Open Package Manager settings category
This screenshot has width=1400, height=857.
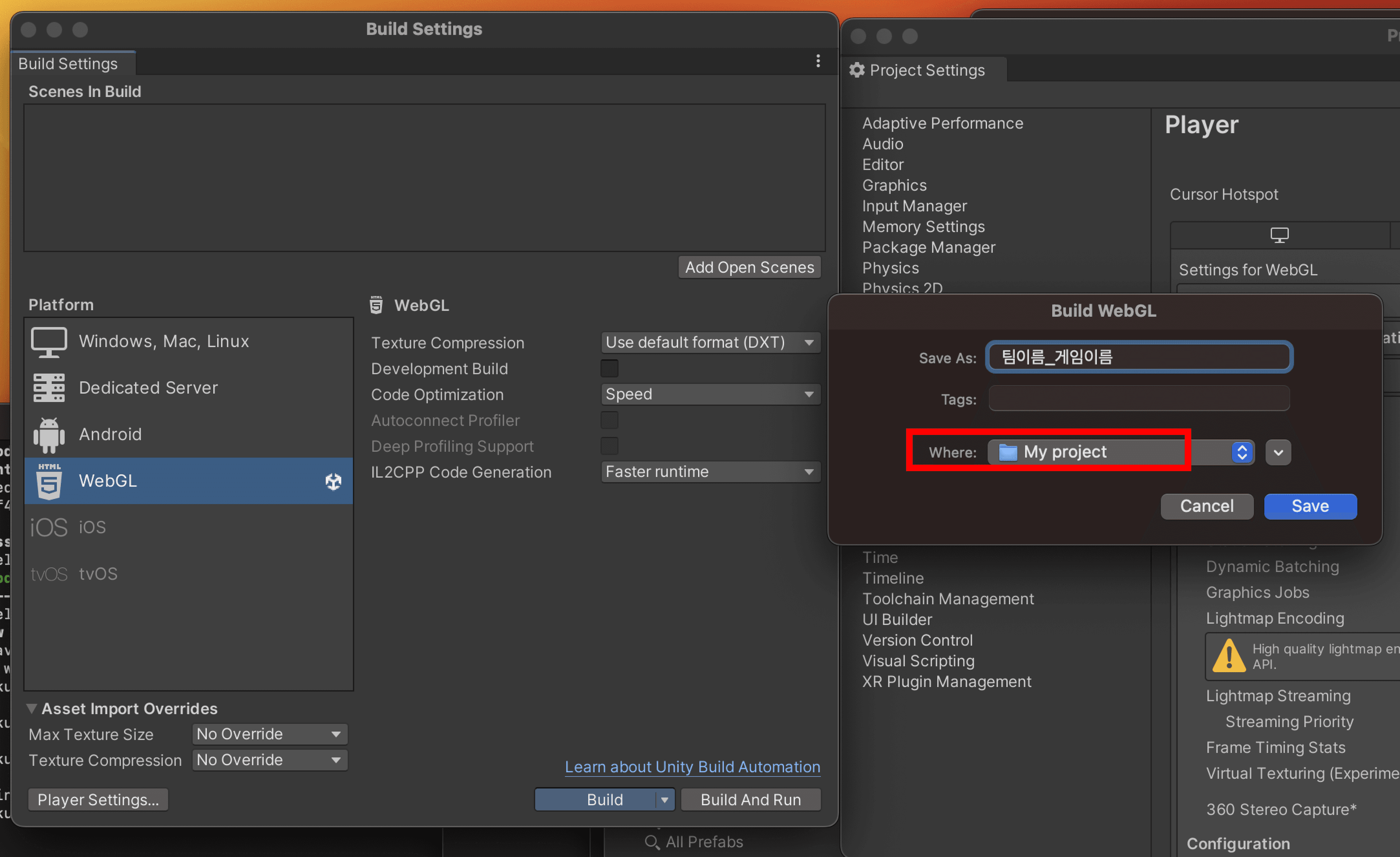point(928,248)
